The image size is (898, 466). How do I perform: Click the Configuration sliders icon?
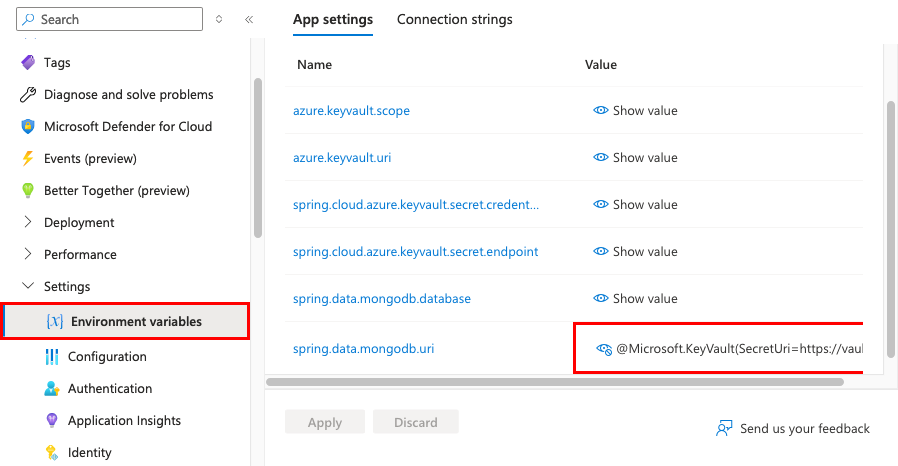[52, 356]
